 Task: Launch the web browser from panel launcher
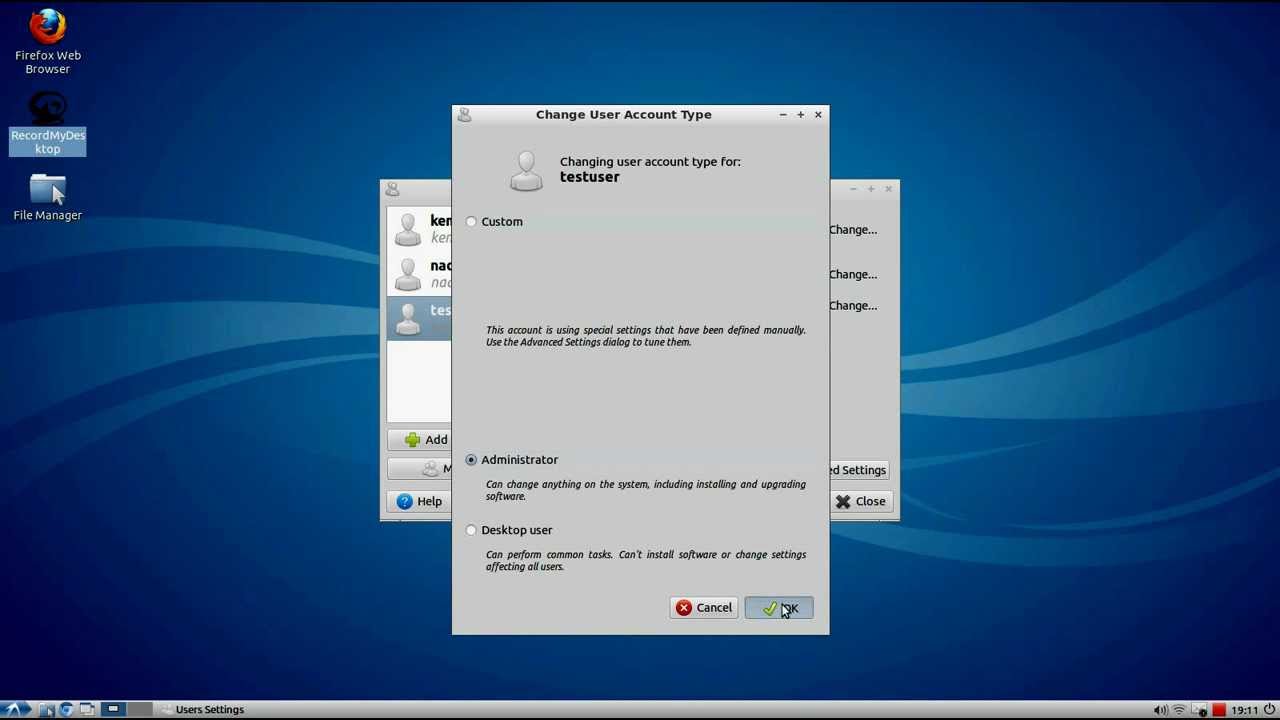pyautogui.click(x=66, y=710)
